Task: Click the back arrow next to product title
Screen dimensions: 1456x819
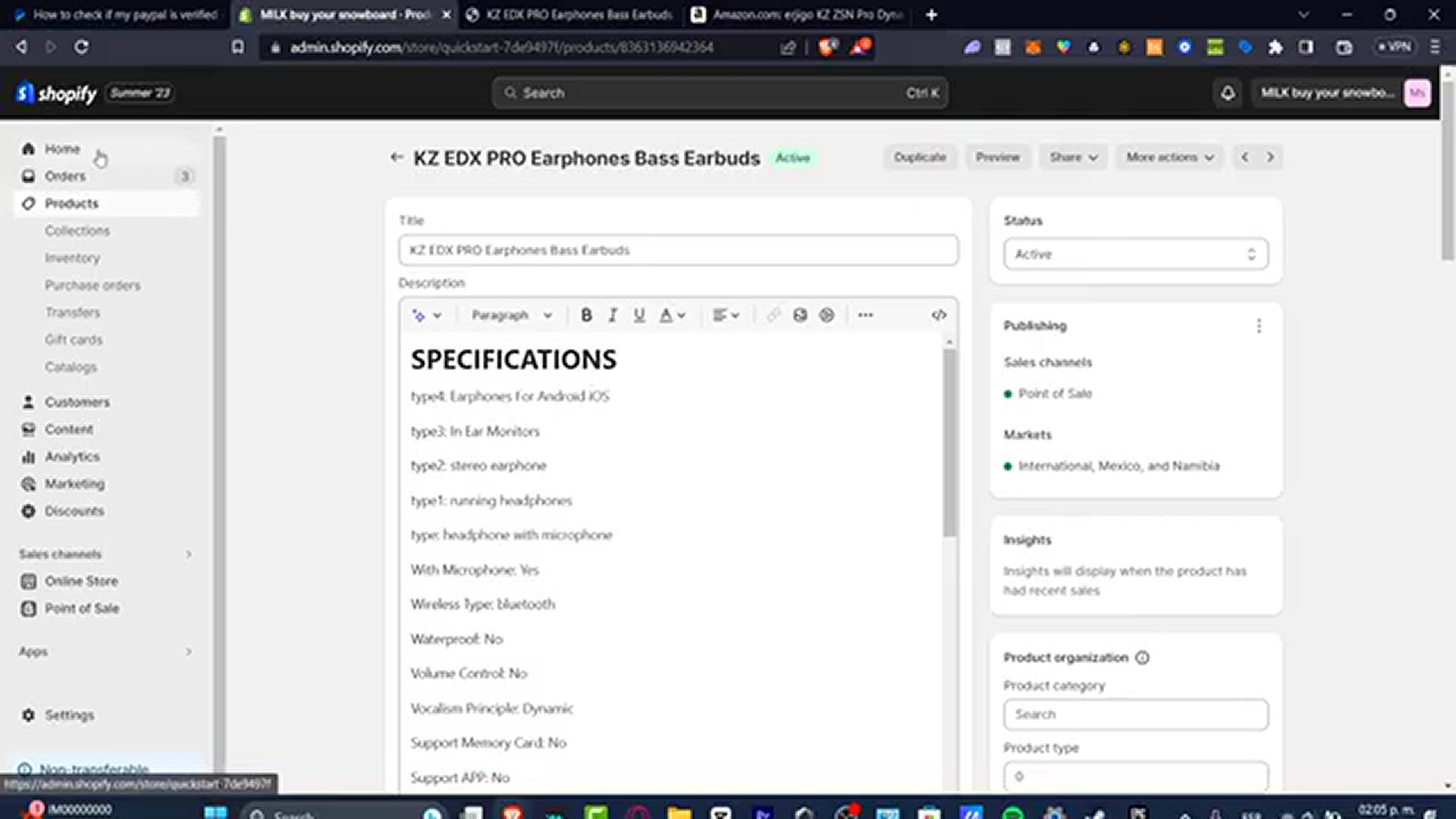Action: point(396,158)
